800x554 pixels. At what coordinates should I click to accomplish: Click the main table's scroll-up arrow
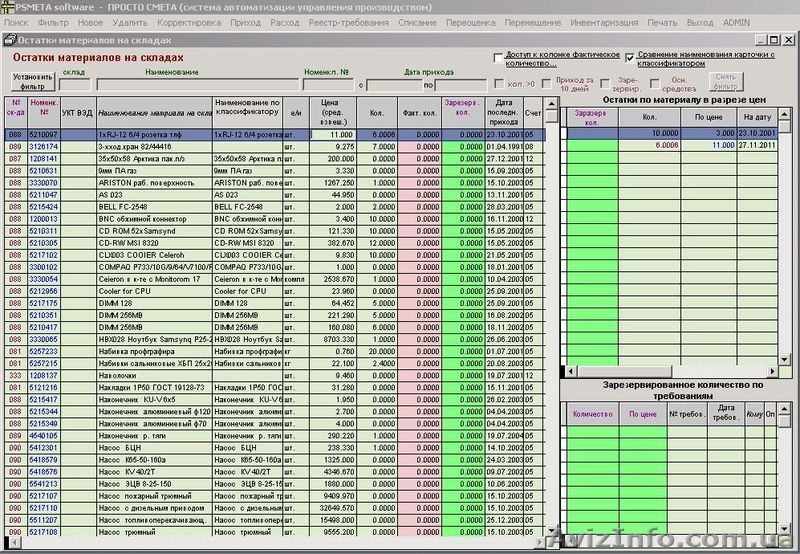click(550, 102)
